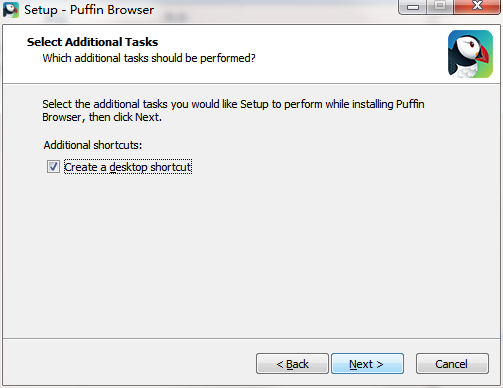Image resolution: width=503 pixels, height=388 pixels.
Task: Click 'Which additional tasks should be performed?' subtitle
Action: [149, 58]
